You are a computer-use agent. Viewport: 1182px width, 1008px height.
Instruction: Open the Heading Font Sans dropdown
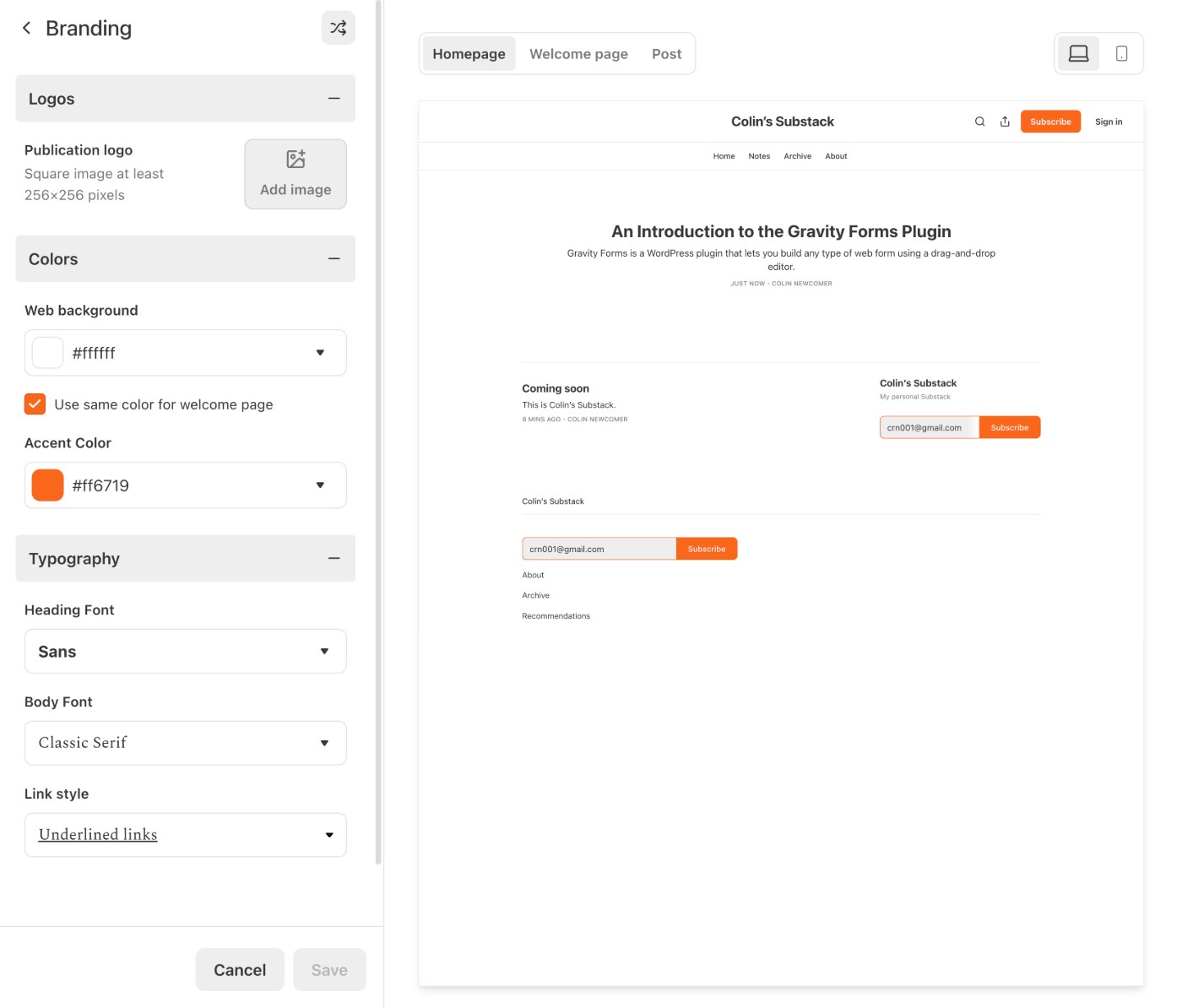(x=185, y=651)
